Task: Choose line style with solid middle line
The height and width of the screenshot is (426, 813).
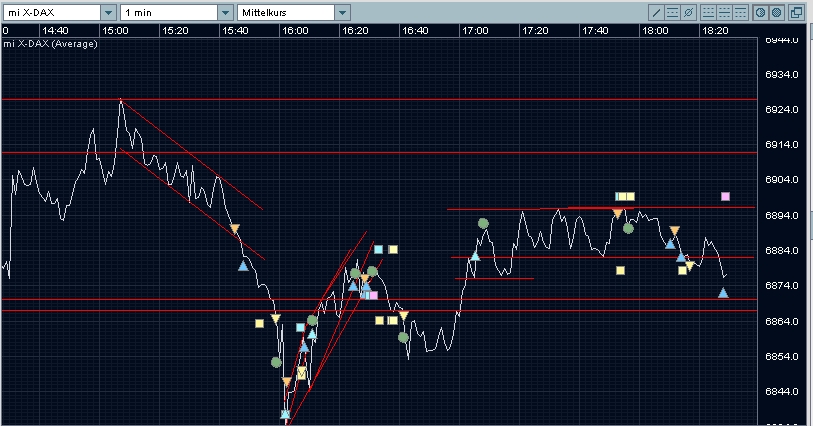Action: coord(724,12)
